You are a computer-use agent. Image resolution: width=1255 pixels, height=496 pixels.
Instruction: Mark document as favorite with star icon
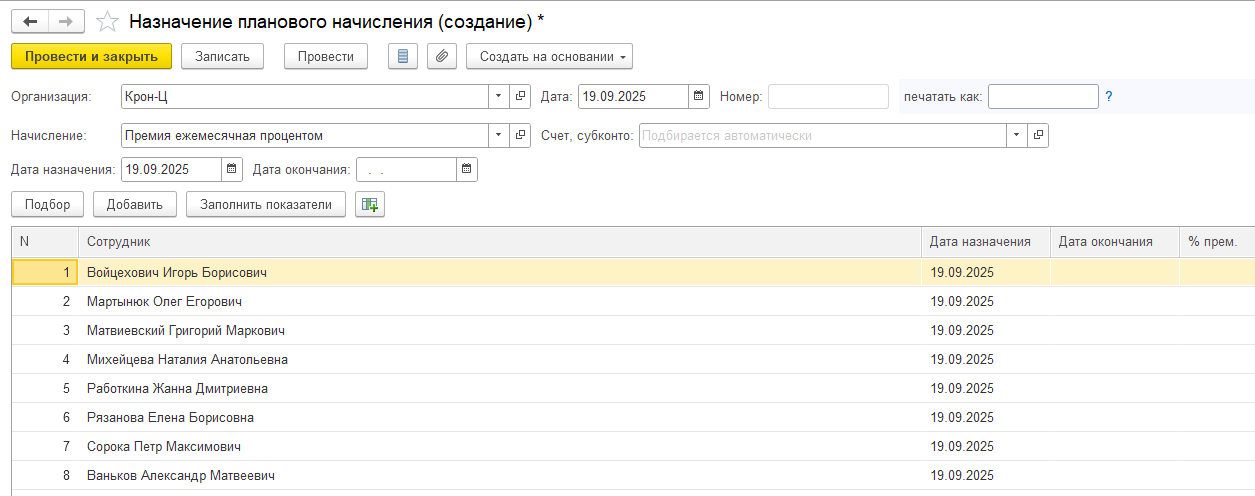[x=105, y=21]
